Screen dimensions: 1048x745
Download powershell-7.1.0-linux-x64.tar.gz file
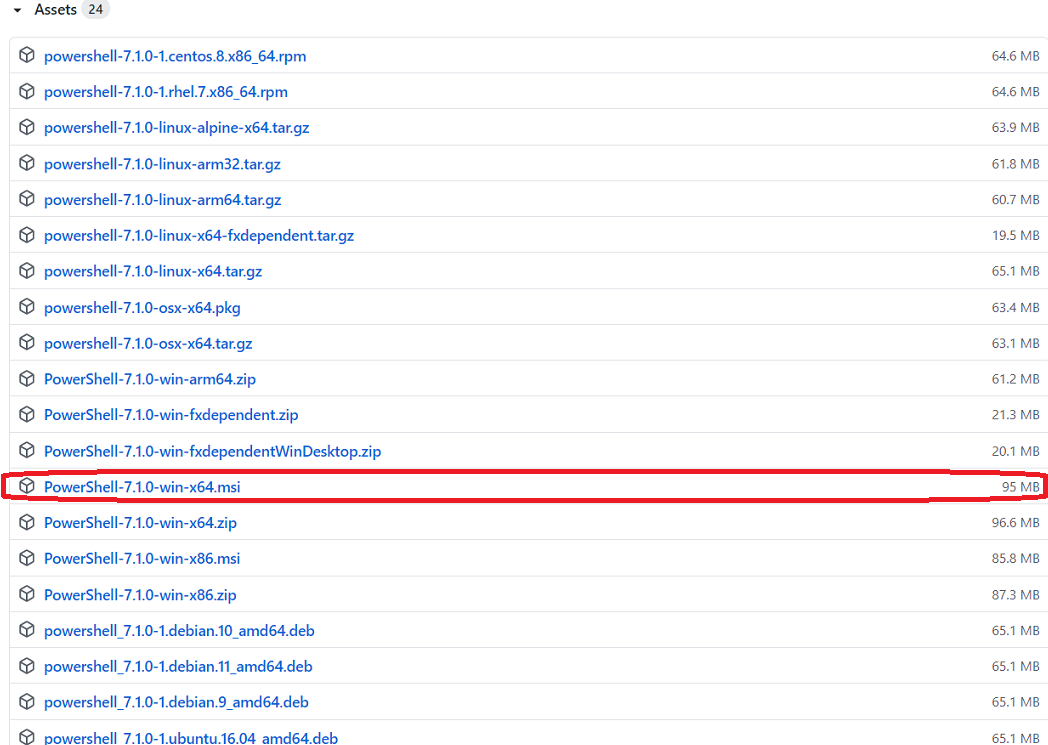[x=153, y=272]
